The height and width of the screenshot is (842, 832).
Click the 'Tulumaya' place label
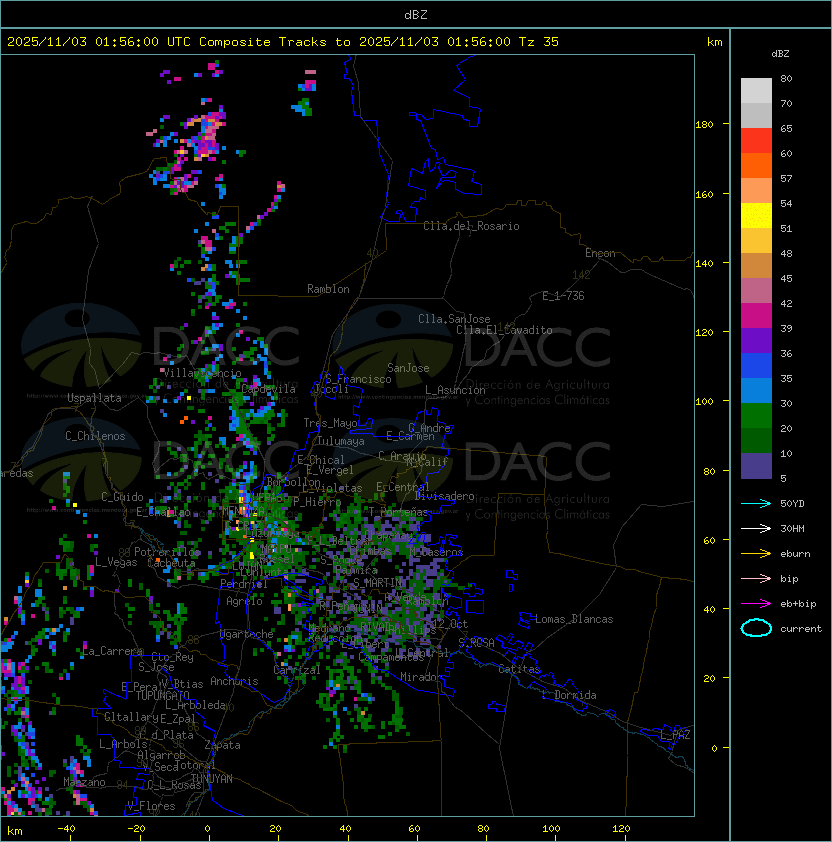coord(341,441)
